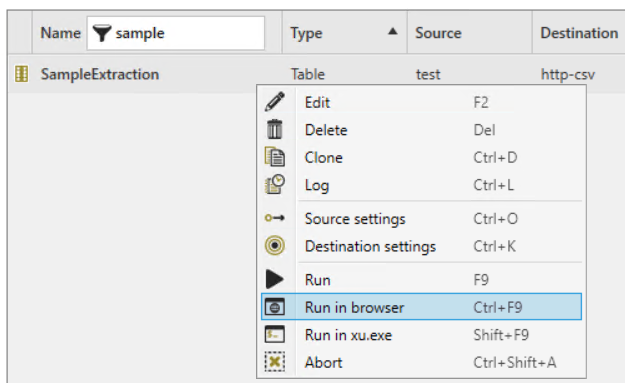
Task: Click the play triangle icon beside Run
Action: tap(275, 279)
